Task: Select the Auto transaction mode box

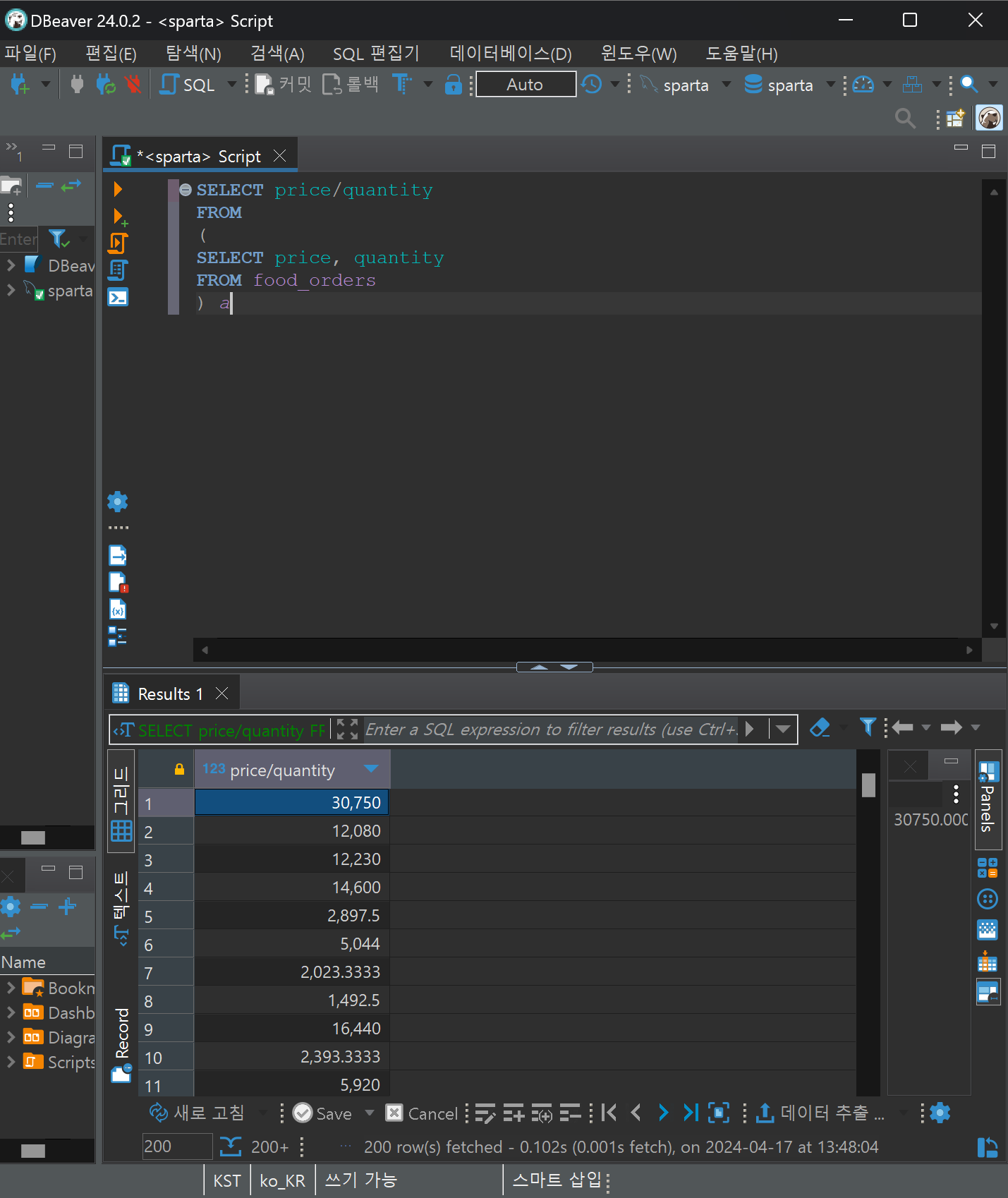Action: pyautogui.click(x=526, y=85)
